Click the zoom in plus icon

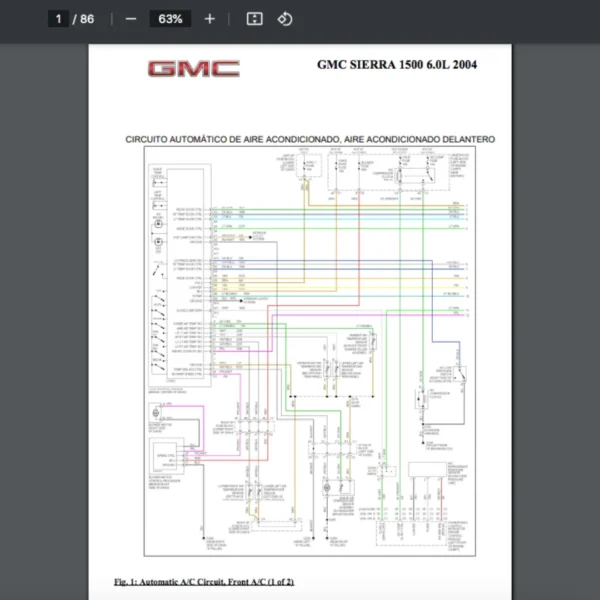click(x=209, y=19)
